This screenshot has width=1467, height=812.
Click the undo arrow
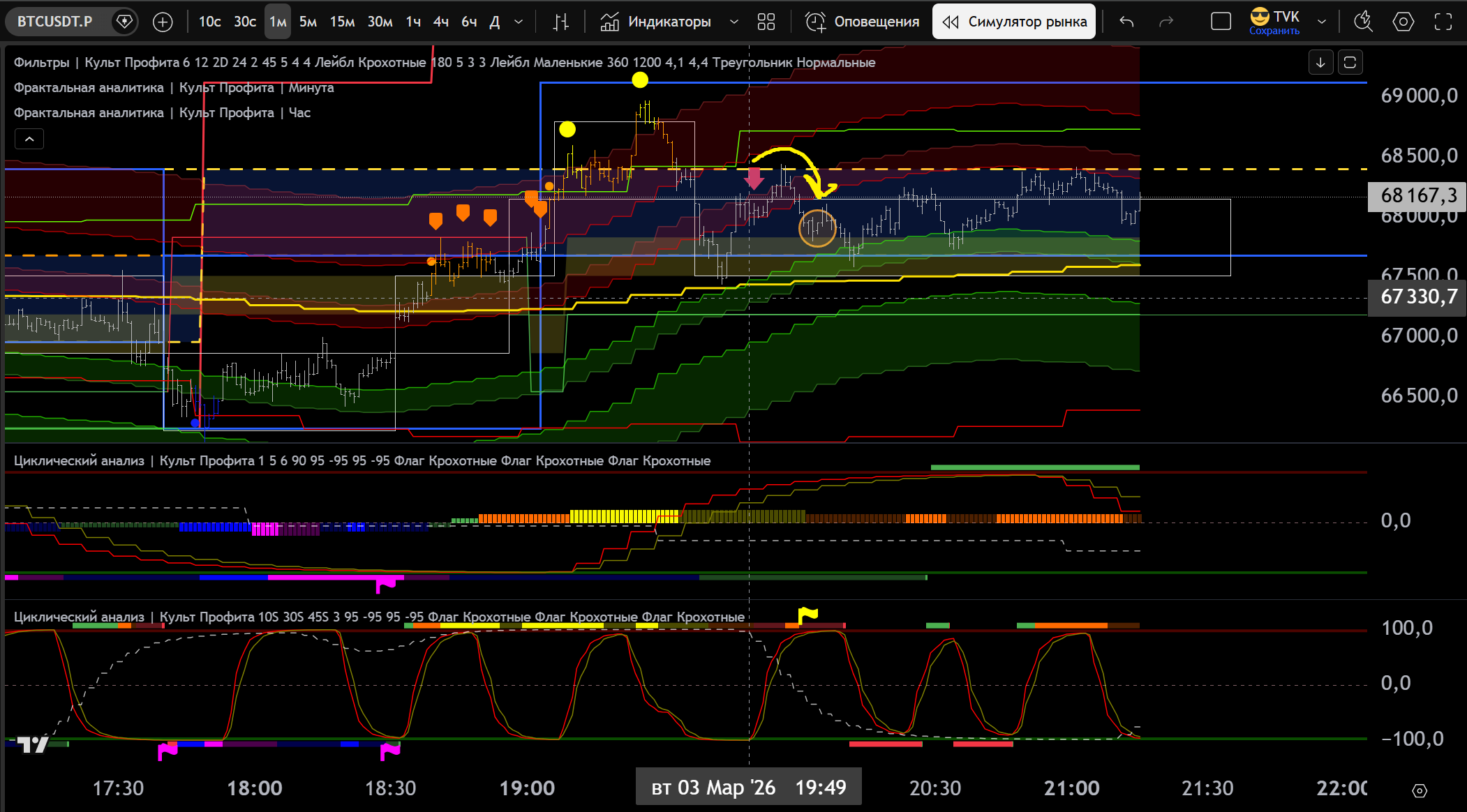pos(1126,22)
